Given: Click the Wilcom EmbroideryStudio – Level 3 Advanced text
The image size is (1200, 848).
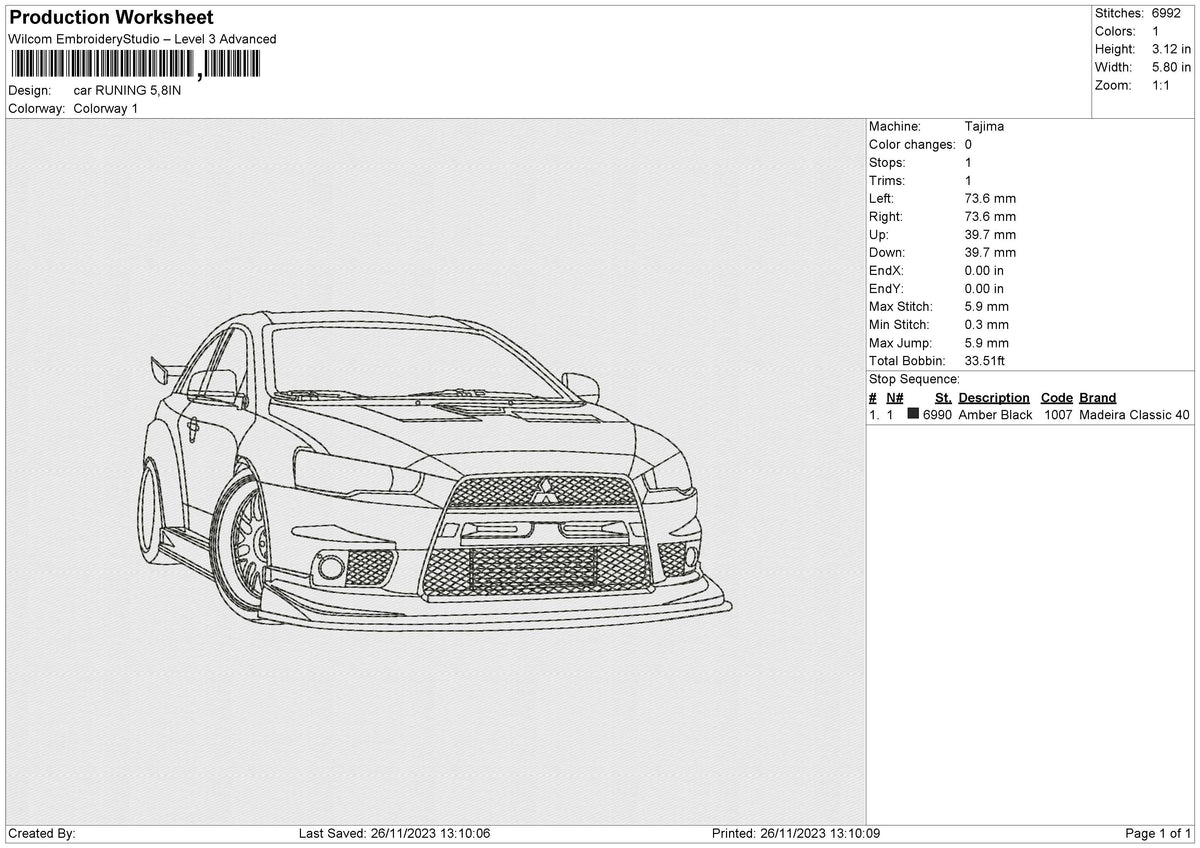Looking at the screenshot, I should pos(142,39).
